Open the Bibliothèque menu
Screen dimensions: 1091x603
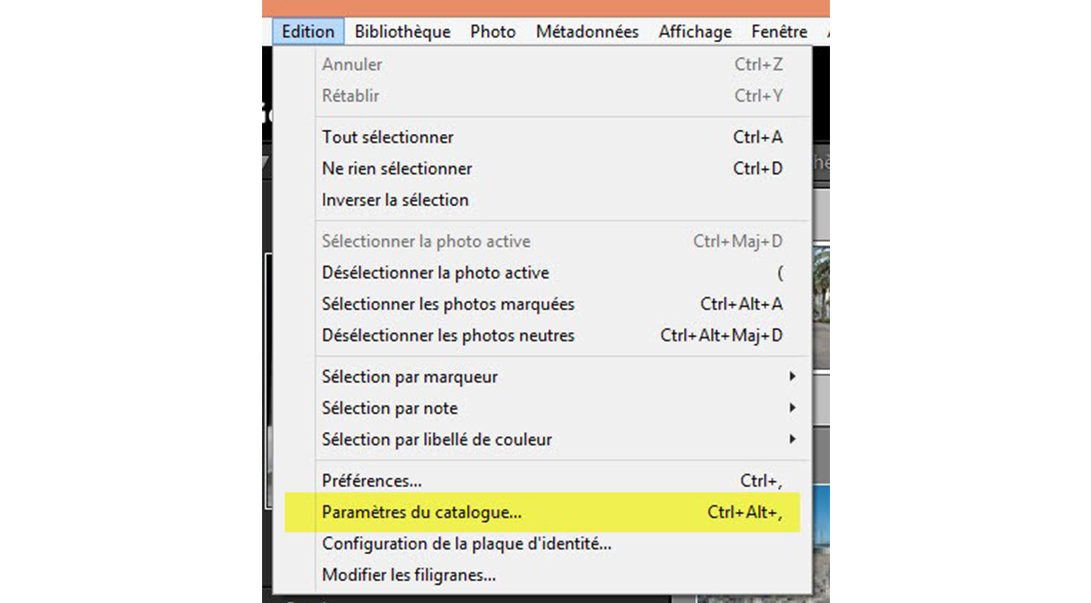pyautogui.click(x=402, y=32)
